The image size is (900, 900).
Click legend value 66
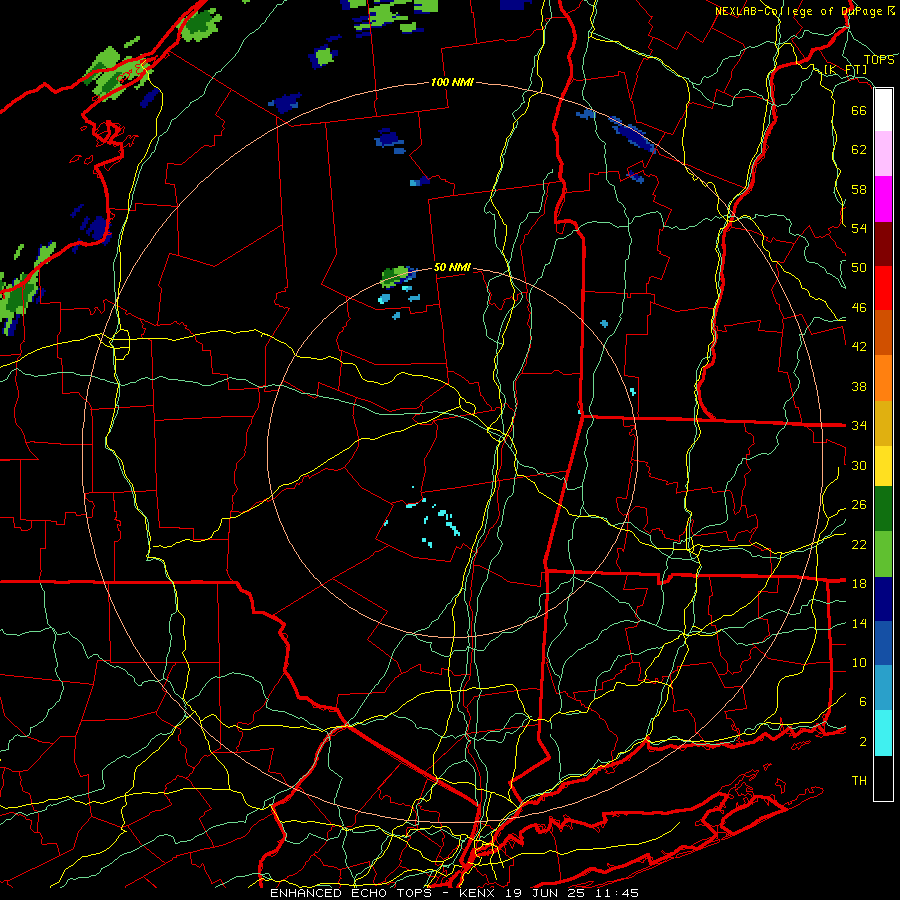(x=859, y=110)
